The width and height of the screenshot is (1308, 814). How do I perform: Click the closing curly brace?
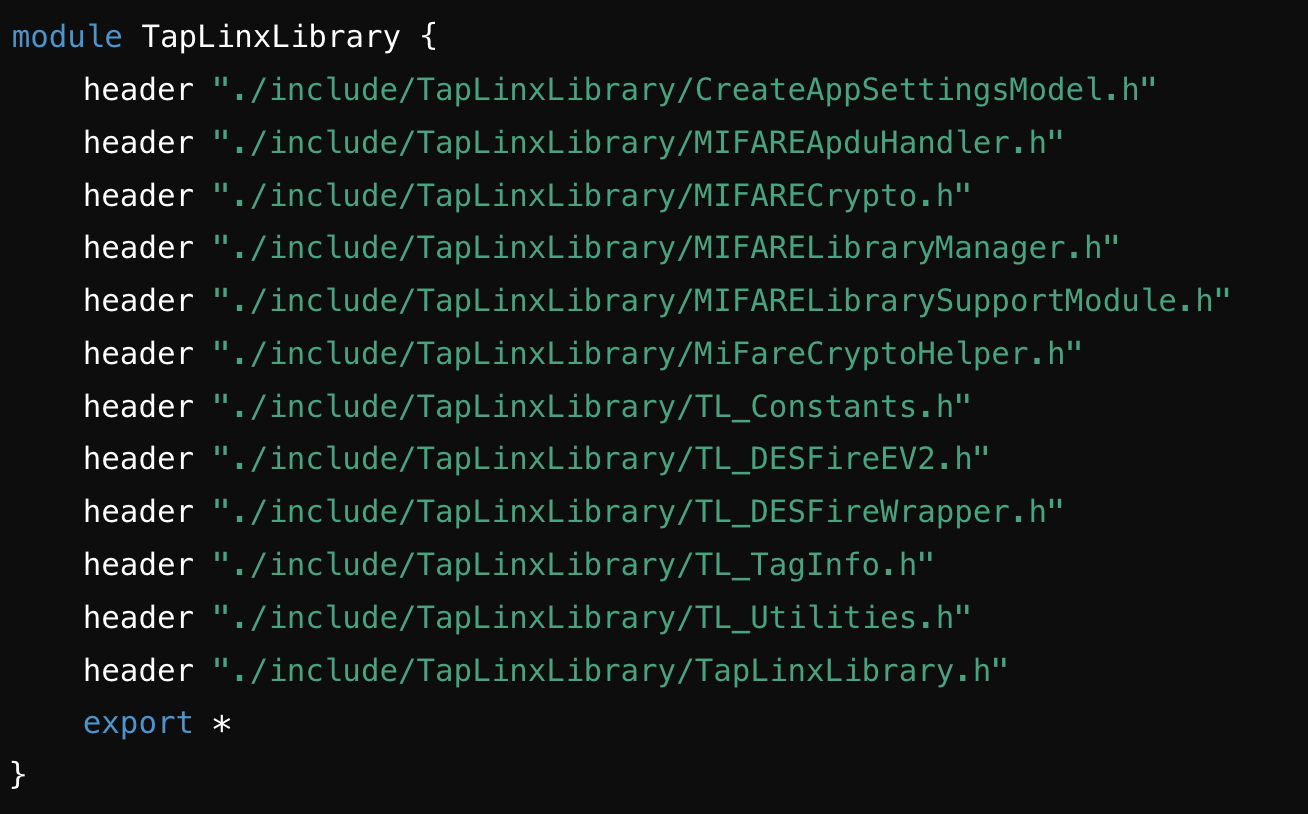click(x=18, y=775)
